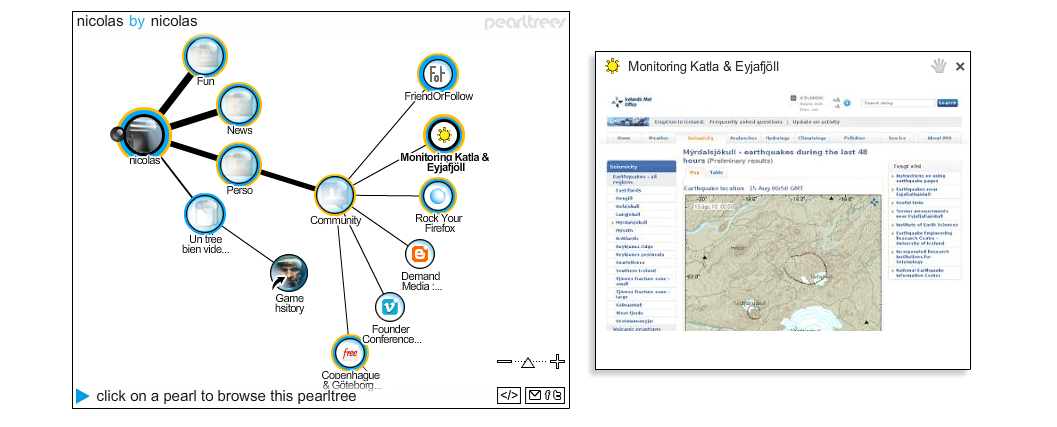
Task: Click 'About IMO' tab in preview navigation
Action: point(938,138)
